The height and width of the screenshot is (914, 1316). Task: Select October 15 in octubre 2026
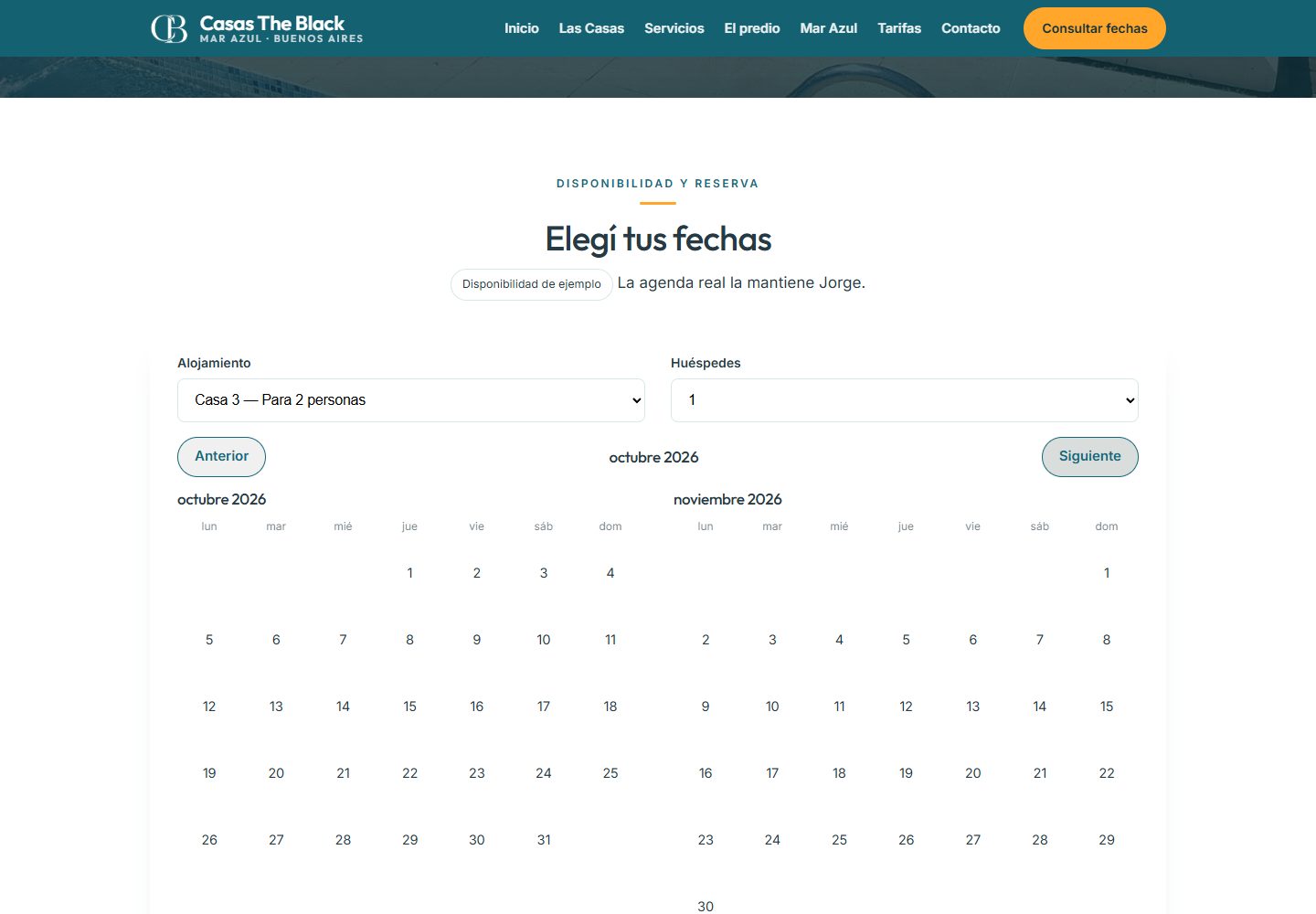pyautogui.click(x=409, y=707)
